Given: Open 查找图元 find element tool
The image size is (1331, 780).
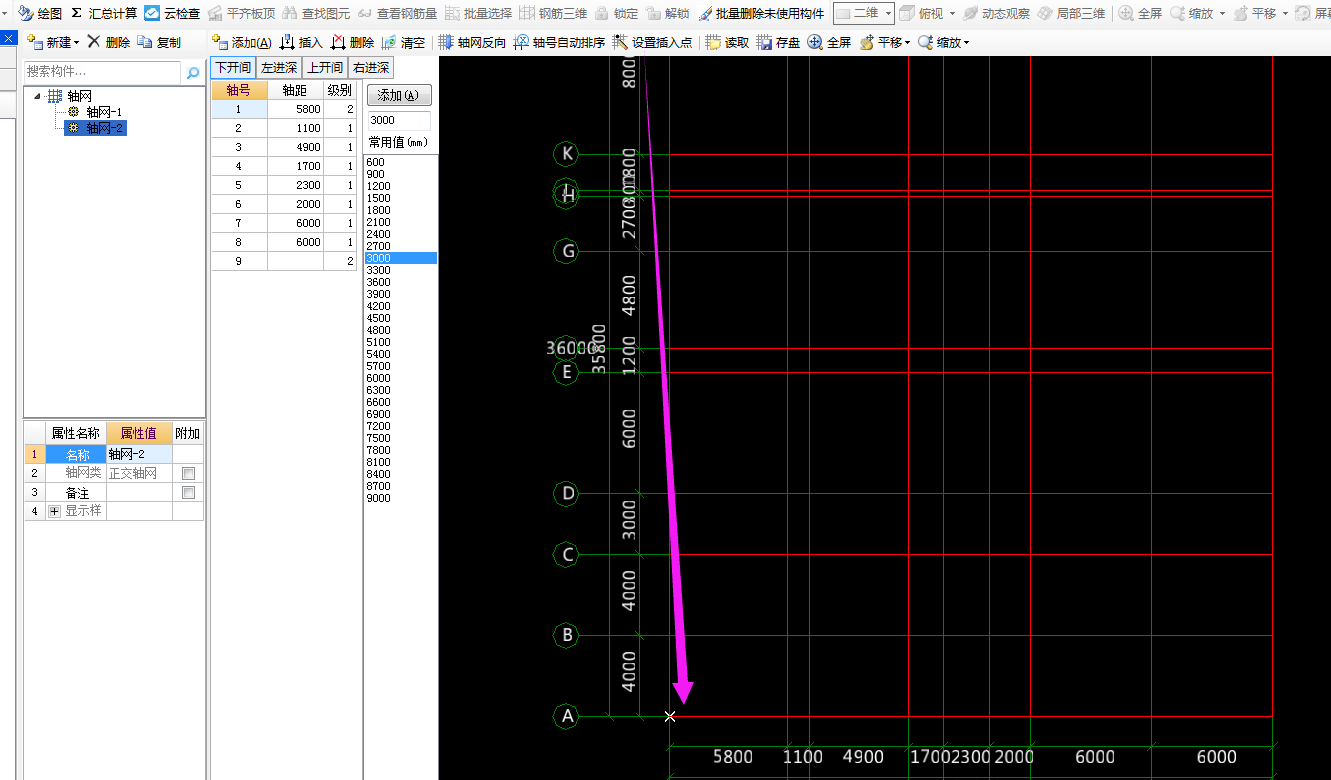Looking at the screenshot, I should [x=316, y=14].
